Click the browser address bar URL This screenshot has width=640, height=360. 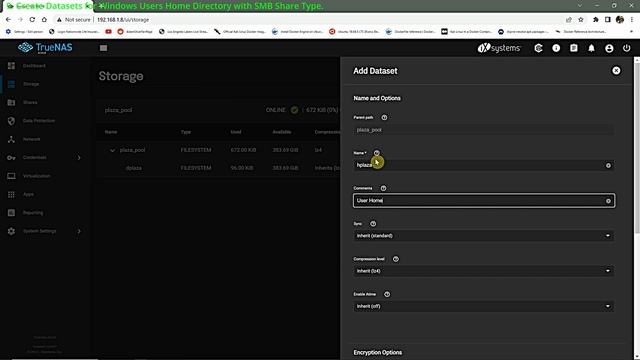pyautogui.click(x=123, y=20)
